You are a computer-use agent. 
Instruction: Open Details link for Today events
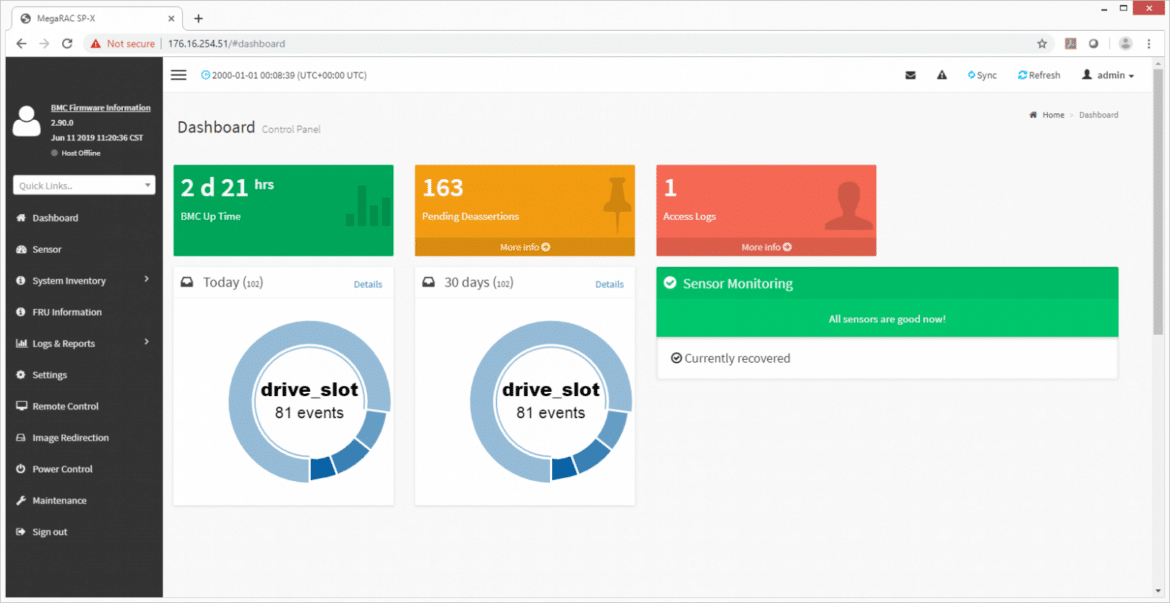point(368,284)
